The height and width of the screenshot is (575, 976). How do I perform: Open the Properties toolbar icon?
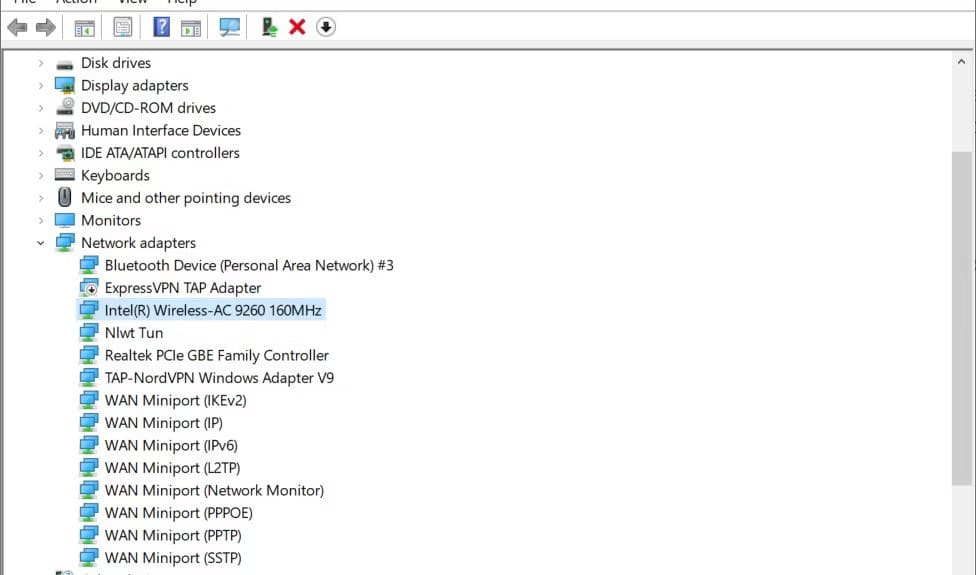coord(123,27)
